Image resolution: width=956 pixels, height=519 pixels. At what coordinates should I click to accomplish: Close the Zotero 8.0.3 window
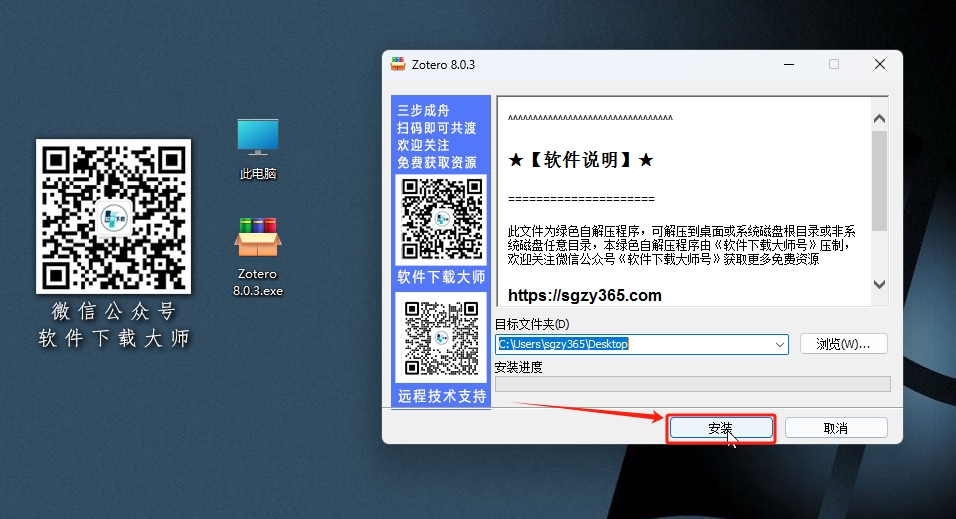[880, 64]
